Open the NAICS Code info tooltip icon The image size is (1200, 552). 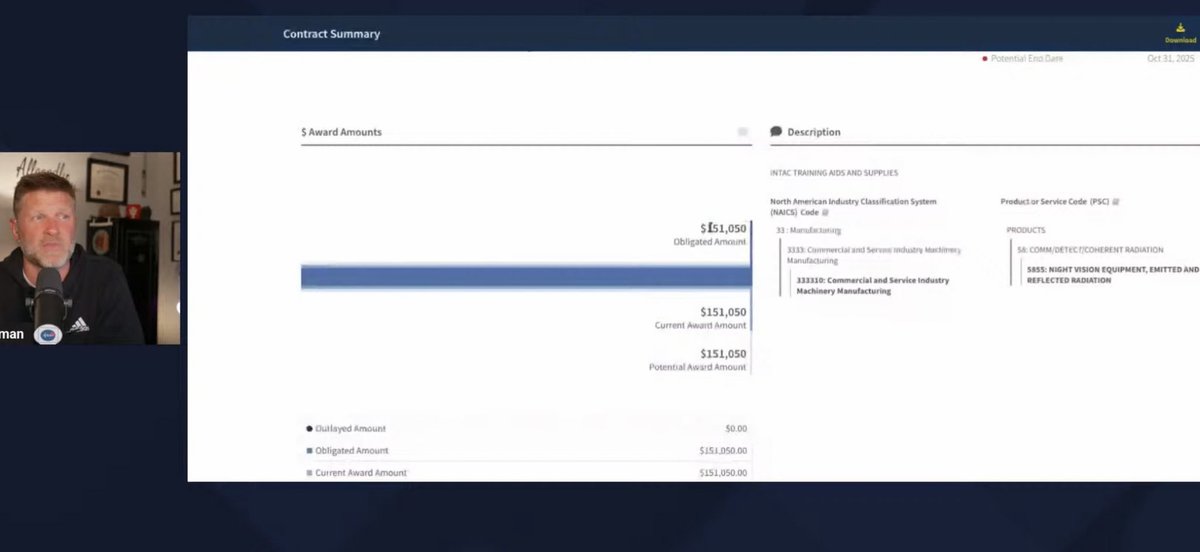826,213
